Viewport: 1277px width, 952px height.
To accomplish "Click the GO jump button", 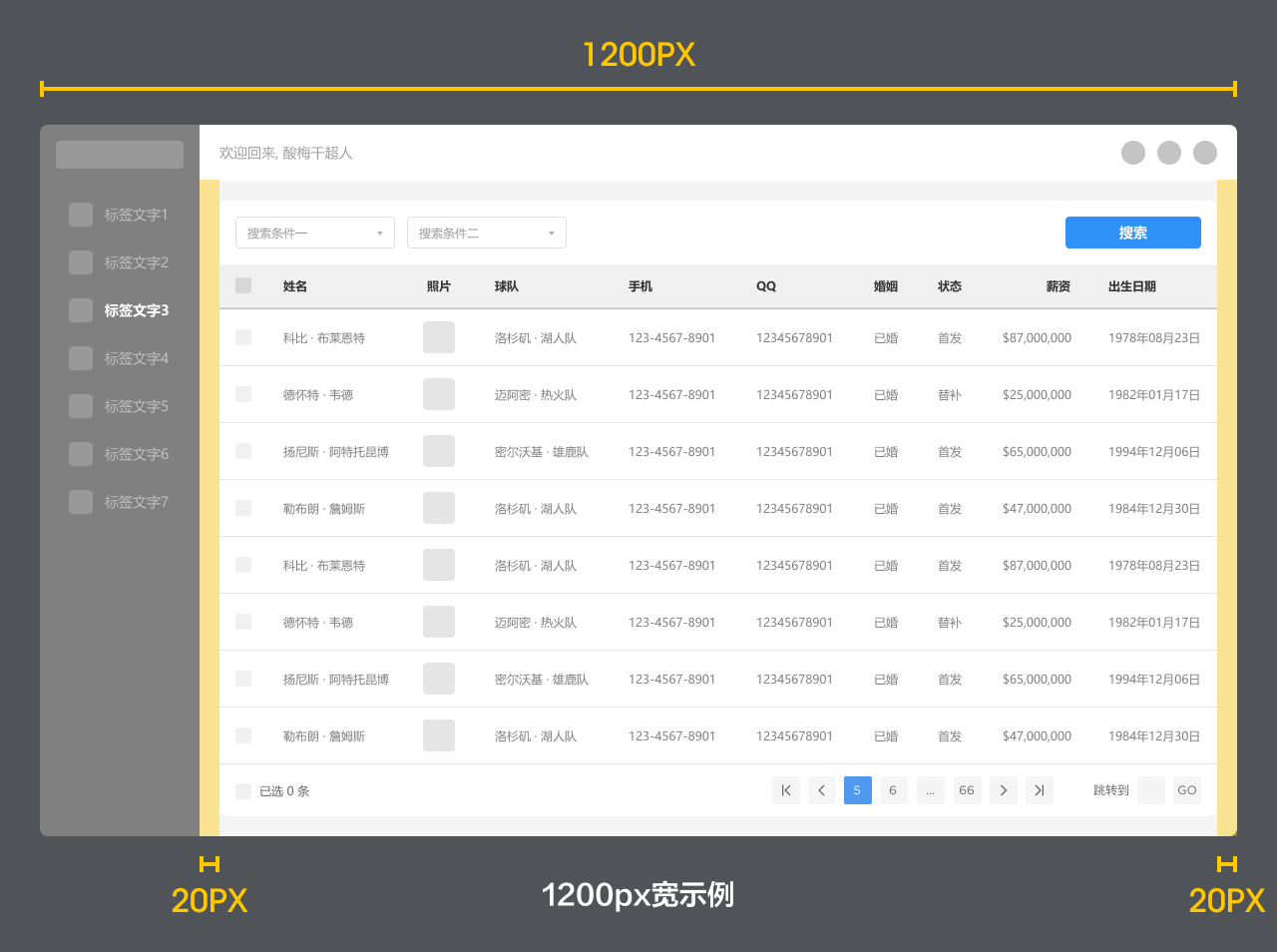I will [x=1187, y=790].
